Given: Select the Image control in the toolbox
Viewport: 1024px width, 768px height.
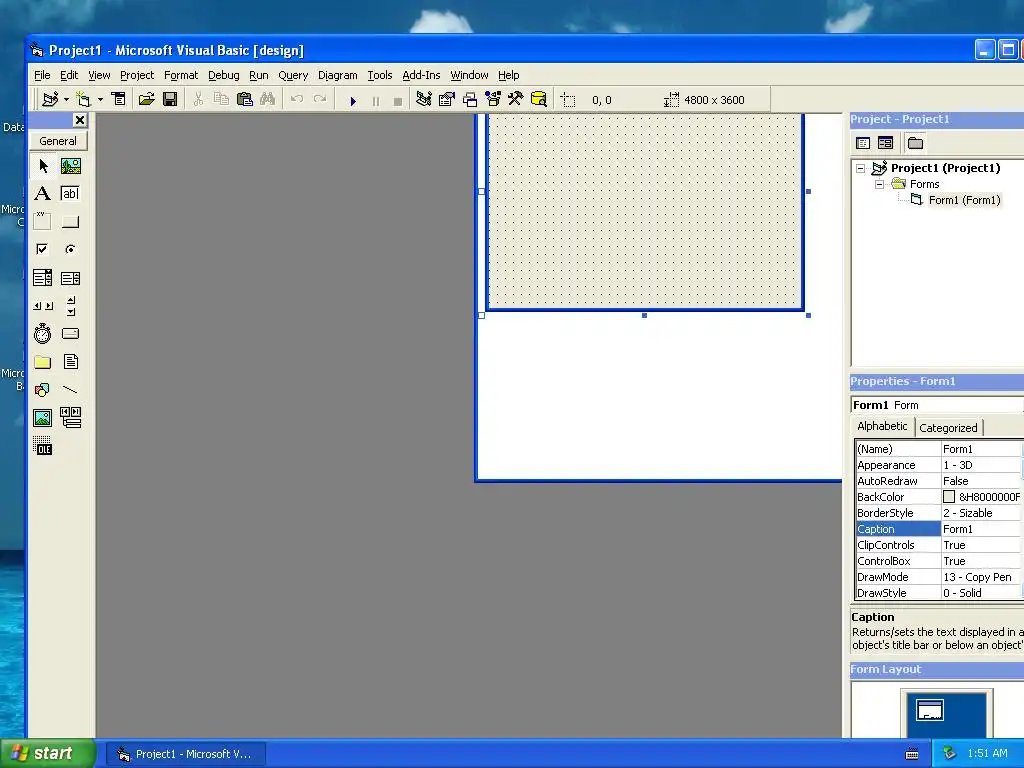Looking at the screenshot, I should click(x=43, y=418).
